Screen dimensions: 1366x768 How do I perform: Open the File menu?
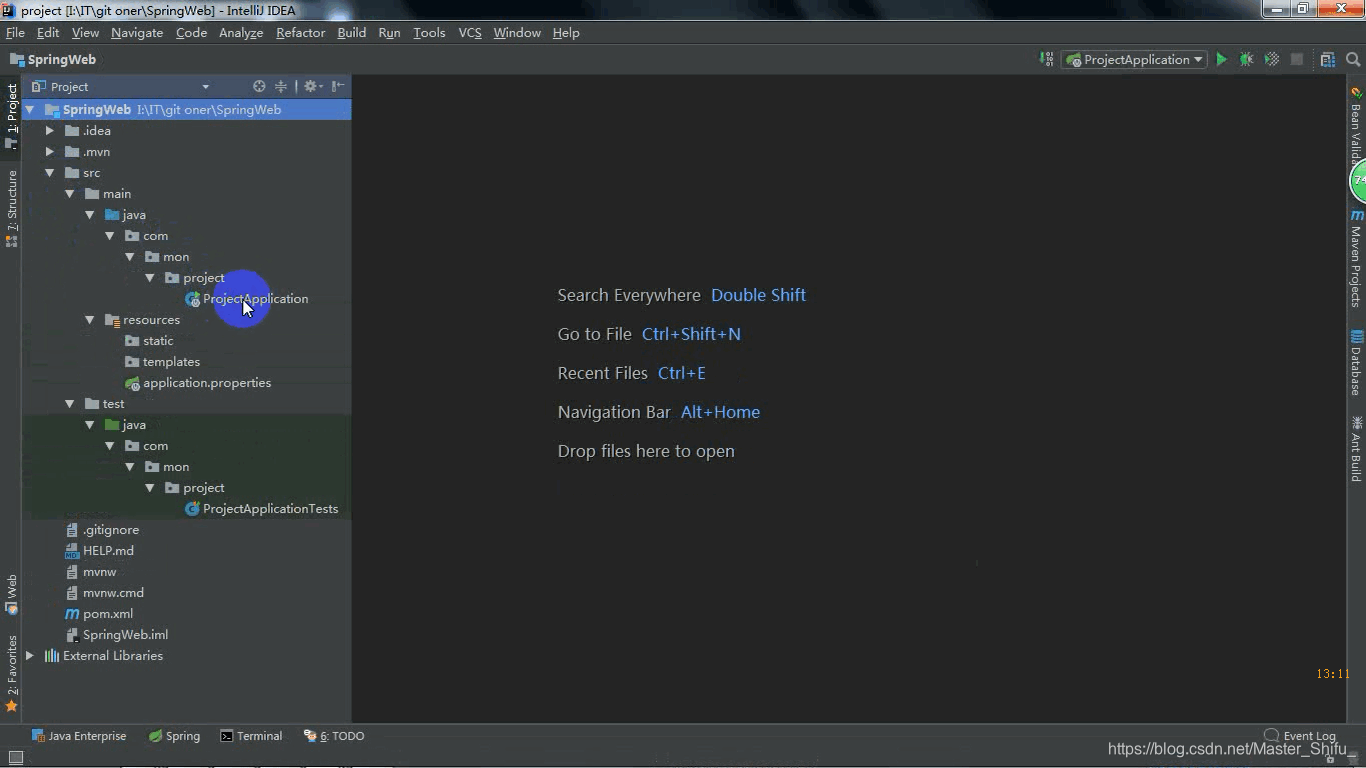pyautogui.click(x=15, y=33)
